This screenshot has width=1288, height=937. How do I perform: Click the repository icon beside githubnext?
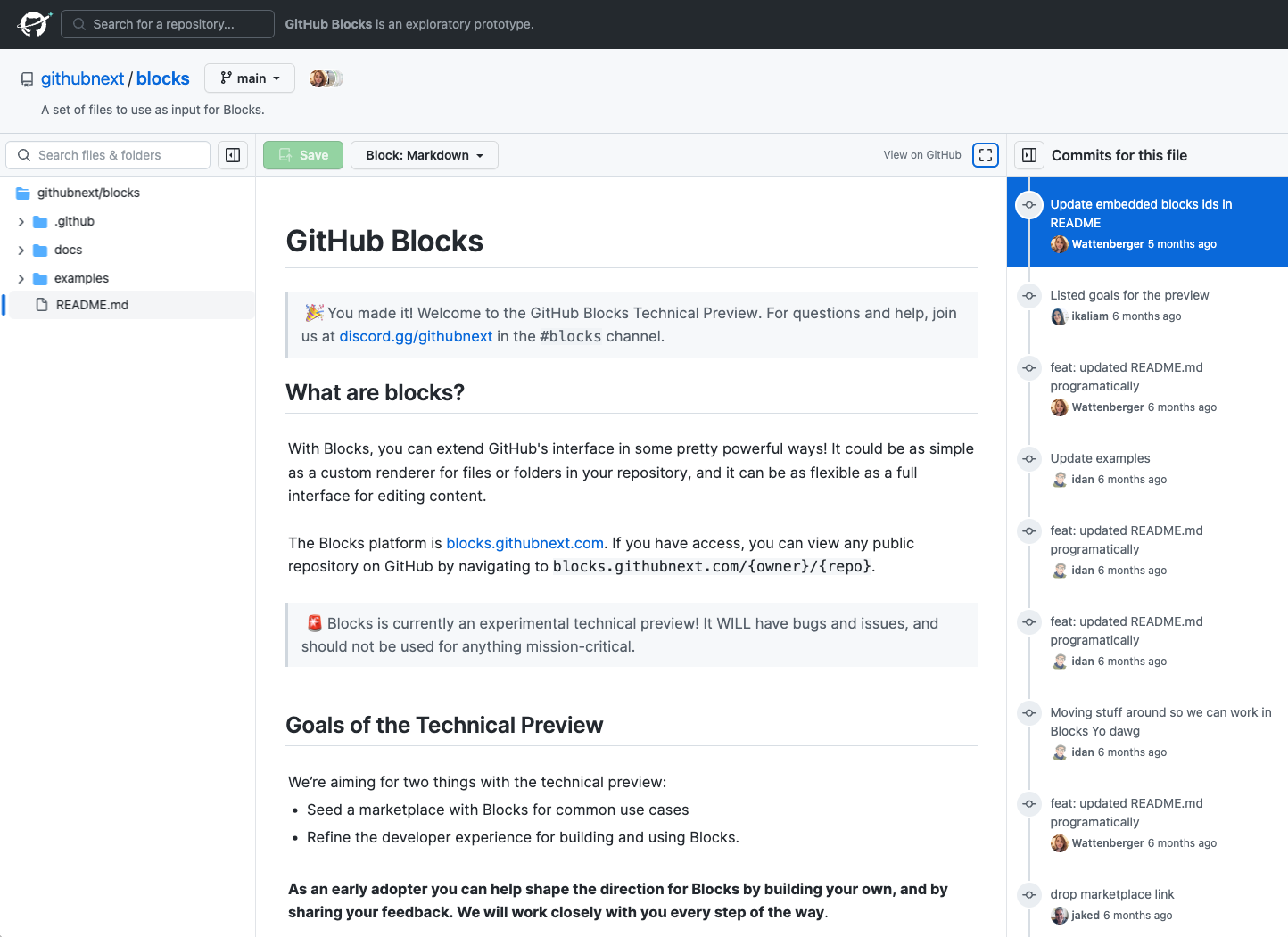coord(28,79)
